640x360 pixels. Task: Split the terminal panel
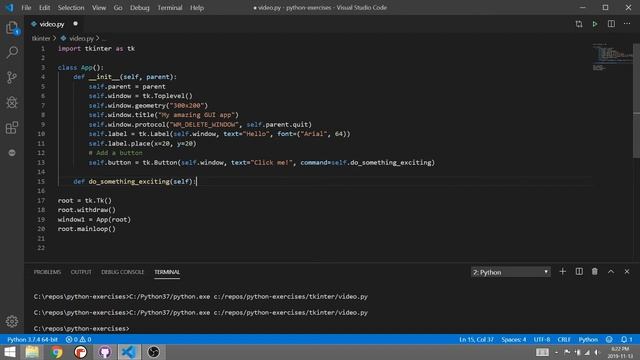tap(579, 272)
